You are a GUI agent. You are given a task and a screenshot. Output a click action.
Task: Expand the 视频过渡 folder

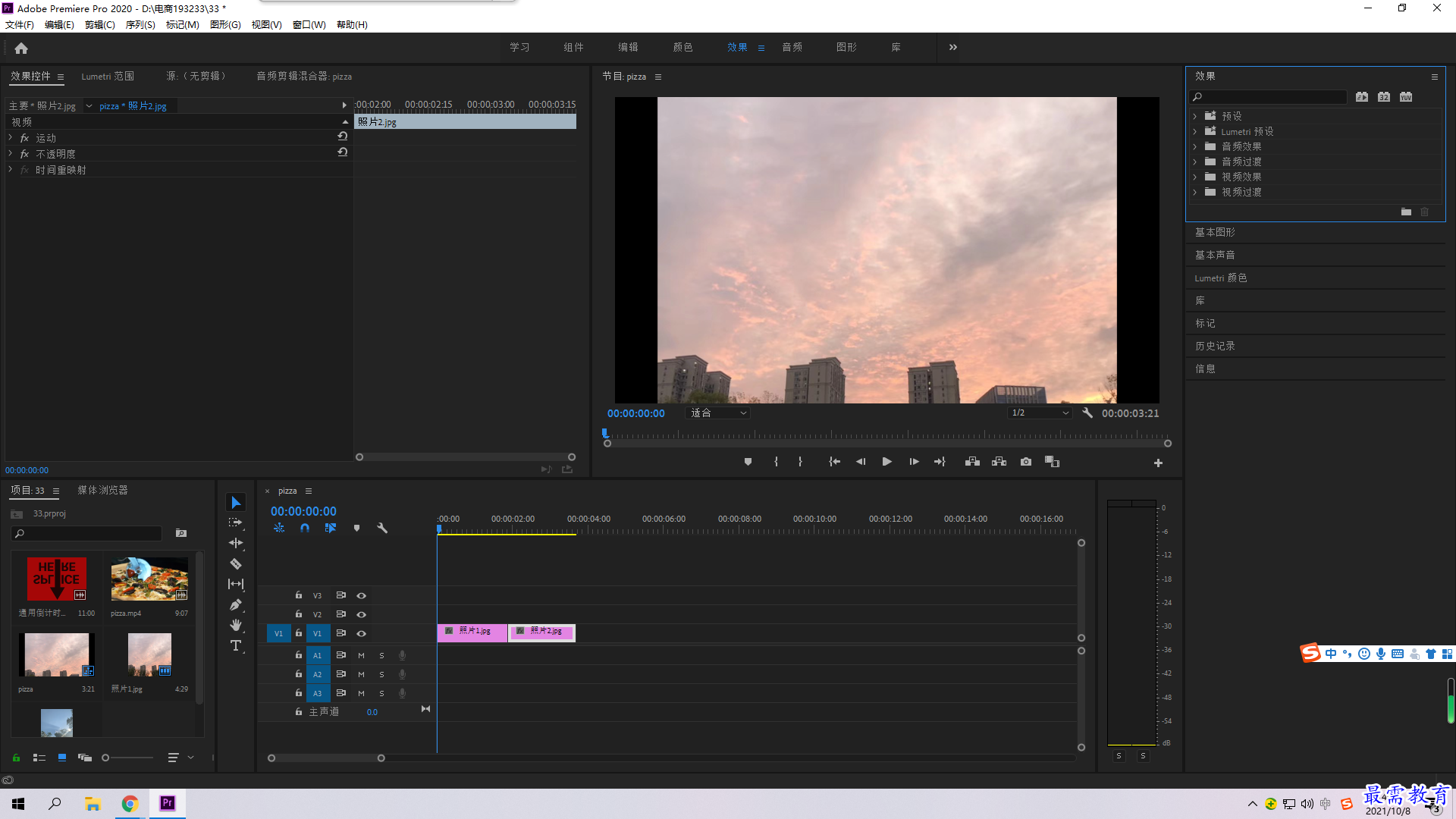(1195, 192)
